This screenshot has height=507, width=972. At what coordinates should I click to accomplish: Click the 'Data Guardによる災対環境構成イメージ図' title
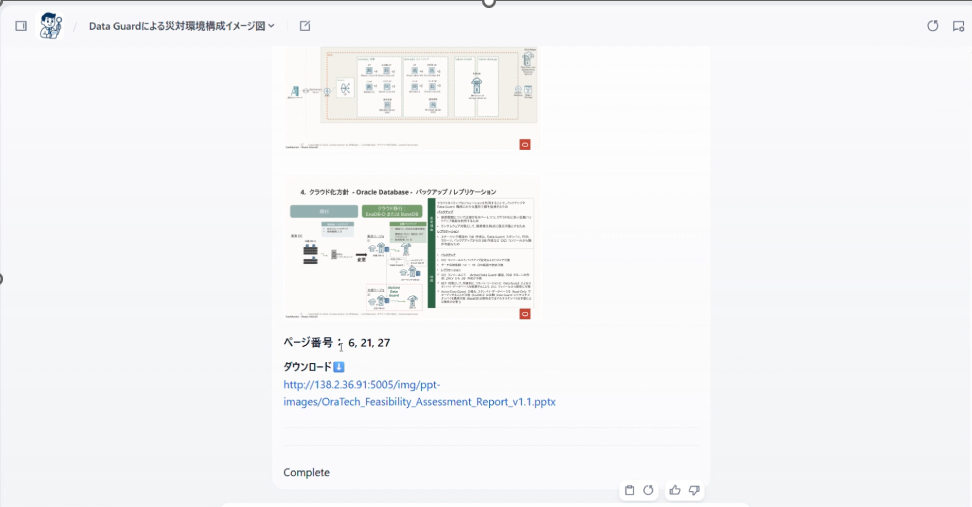coord(177,26)
